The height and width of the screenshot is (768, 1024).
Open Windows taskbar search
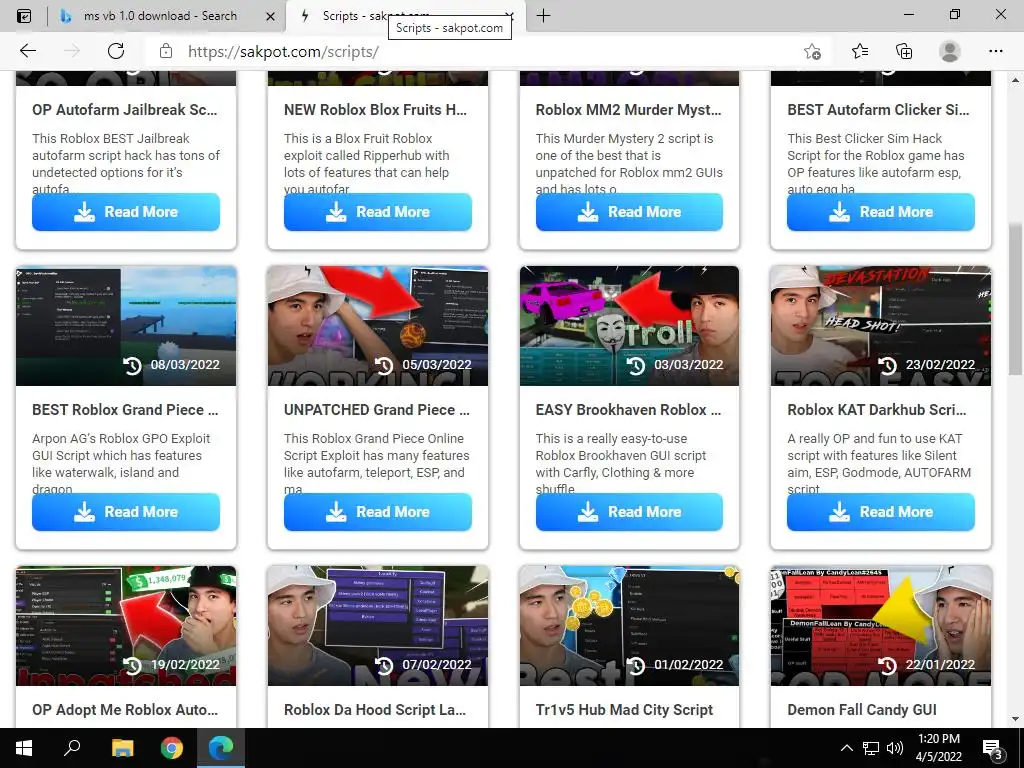[x=72, y=748]
